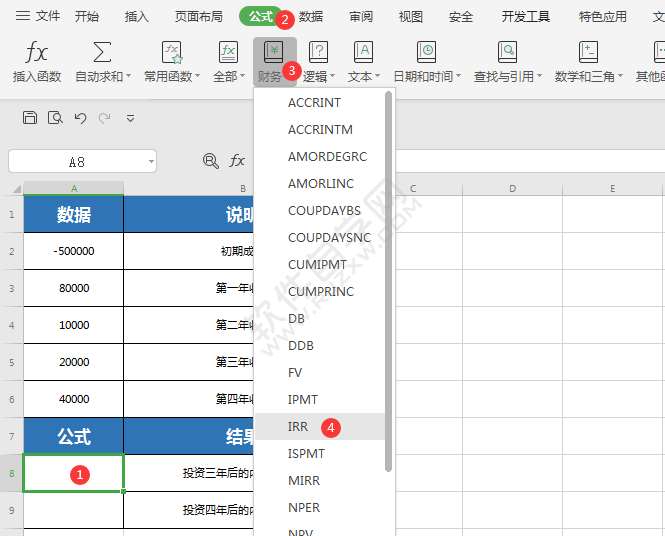The height and width of the screenshot is (536, 665).
Task: Select the 公式 tab
Action: point(261,17)
